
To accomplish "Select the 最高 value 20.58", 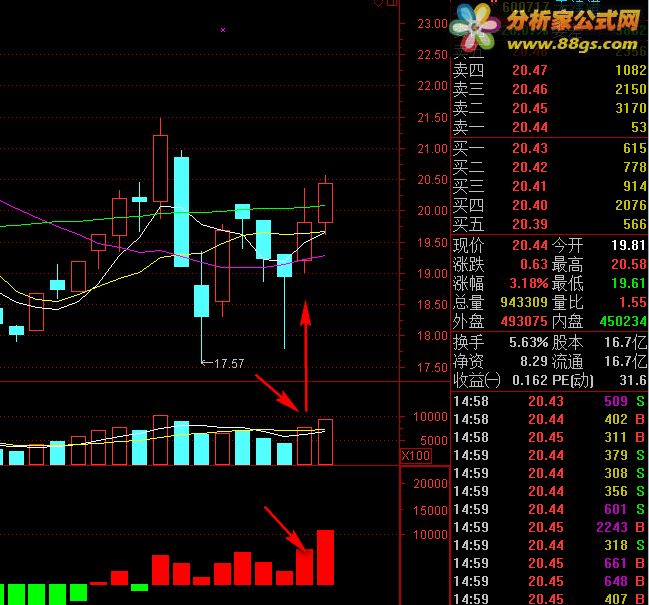I will 628,264.
